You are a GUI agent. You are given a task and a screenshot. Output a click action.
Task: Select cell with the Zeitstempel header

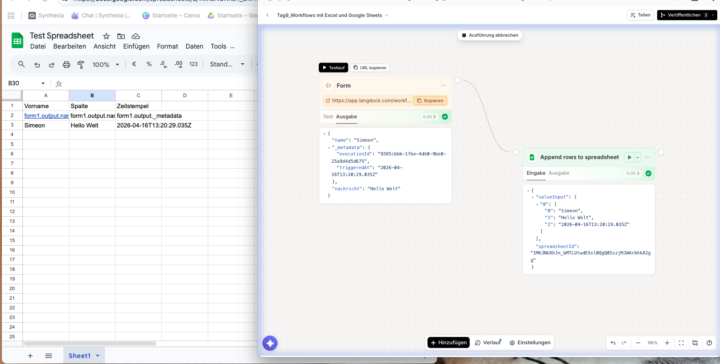(x=138, y=106)
